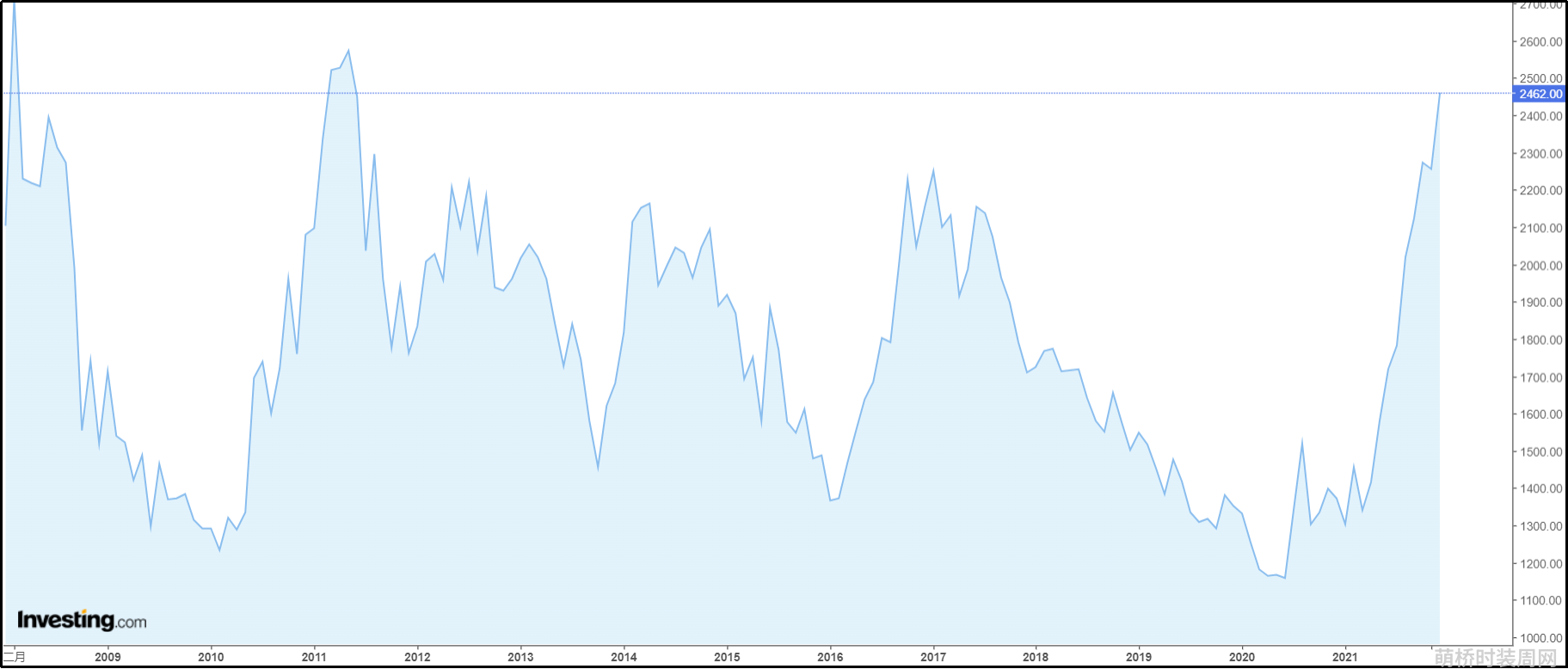This screenshot has height=669, width=1568.
Task: Click the 1800.00 price axis label
Action: click(1540, 340)
